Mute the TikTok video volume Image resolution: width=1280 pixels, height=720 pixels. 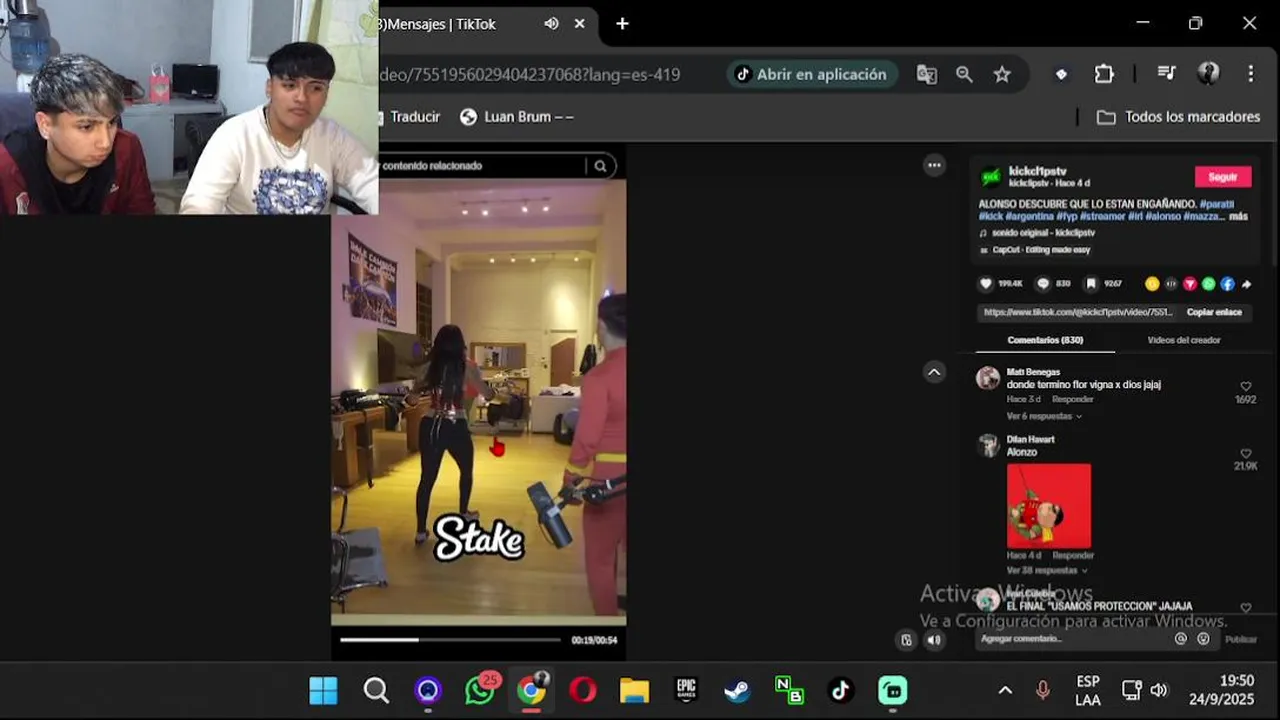pos(934,640)
